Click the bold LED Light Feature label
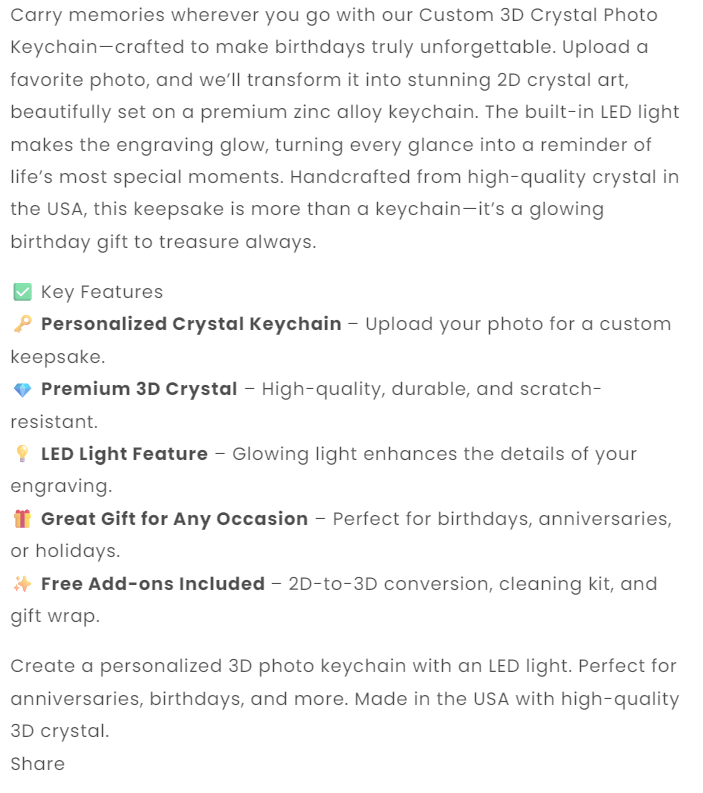703x793 pixels. point(124,454)
